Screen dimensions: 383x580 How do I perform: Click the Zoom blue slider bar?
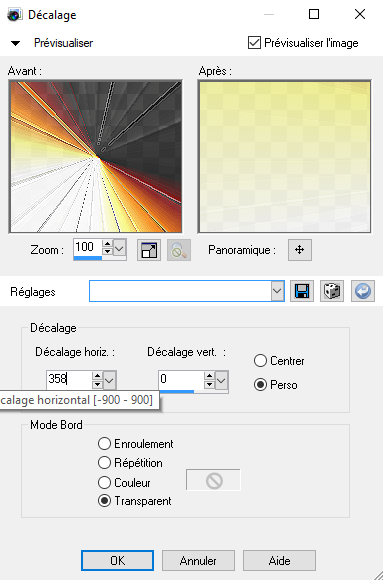[88, 258]
